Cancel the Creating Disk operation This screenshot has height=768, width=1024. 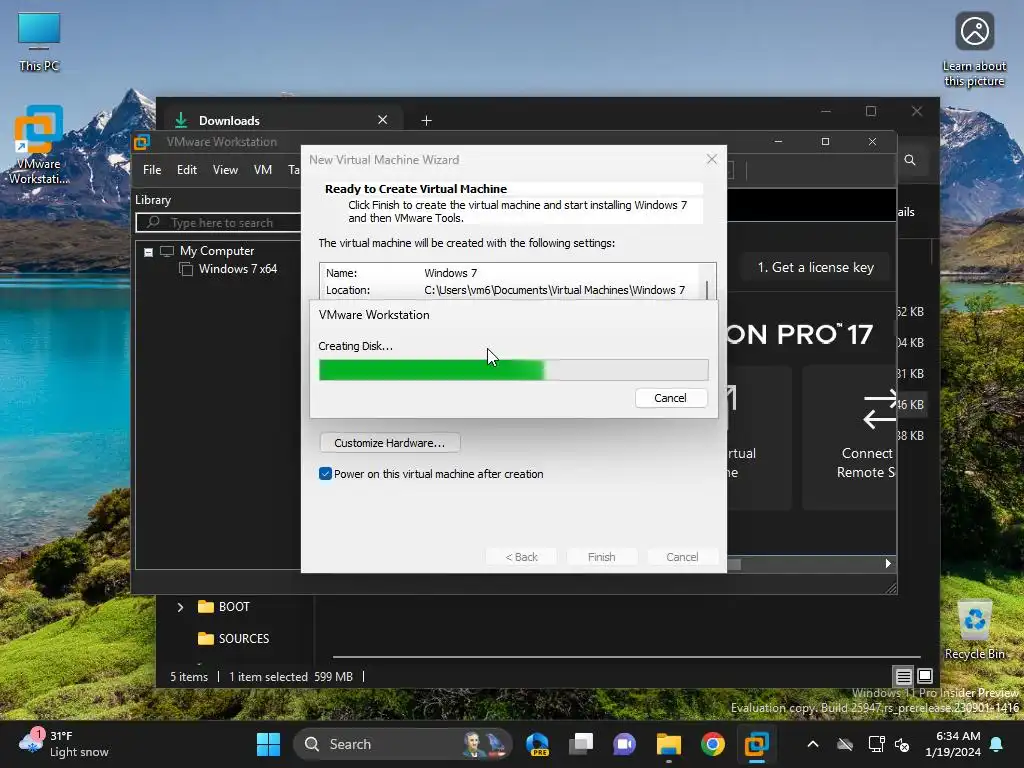tap(671, 398)
